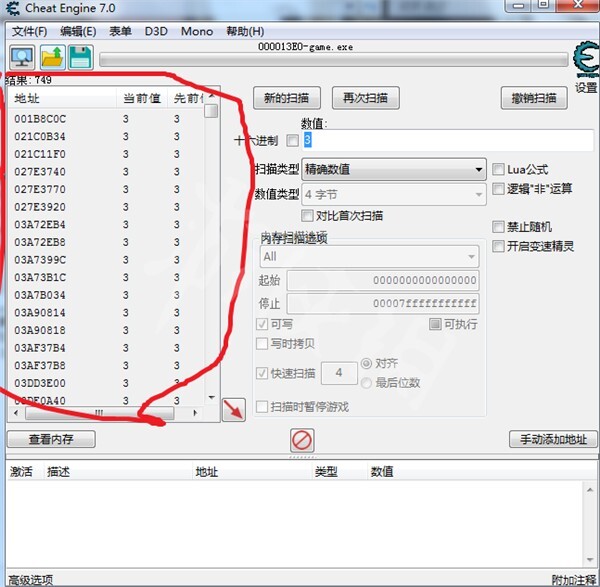Viewport: 600px width, 587px height.
Task: Enable 禁止随机 checkbox
Action: point(499,227)
